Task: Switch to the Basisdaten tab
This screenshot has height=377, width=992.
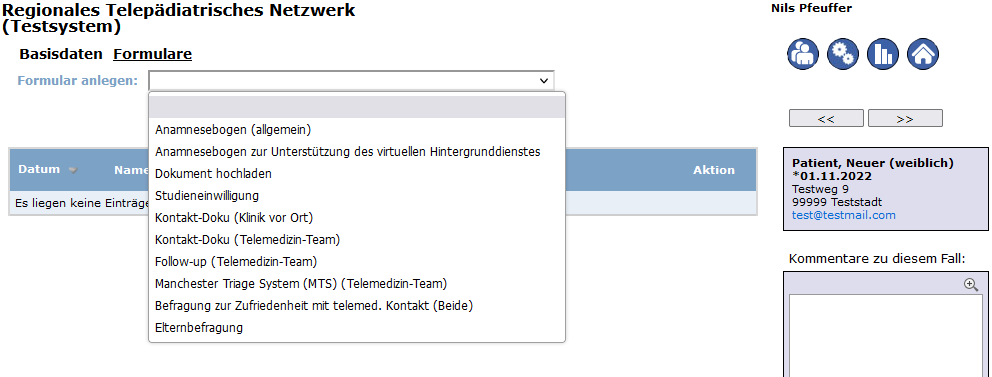Action: 61,54
